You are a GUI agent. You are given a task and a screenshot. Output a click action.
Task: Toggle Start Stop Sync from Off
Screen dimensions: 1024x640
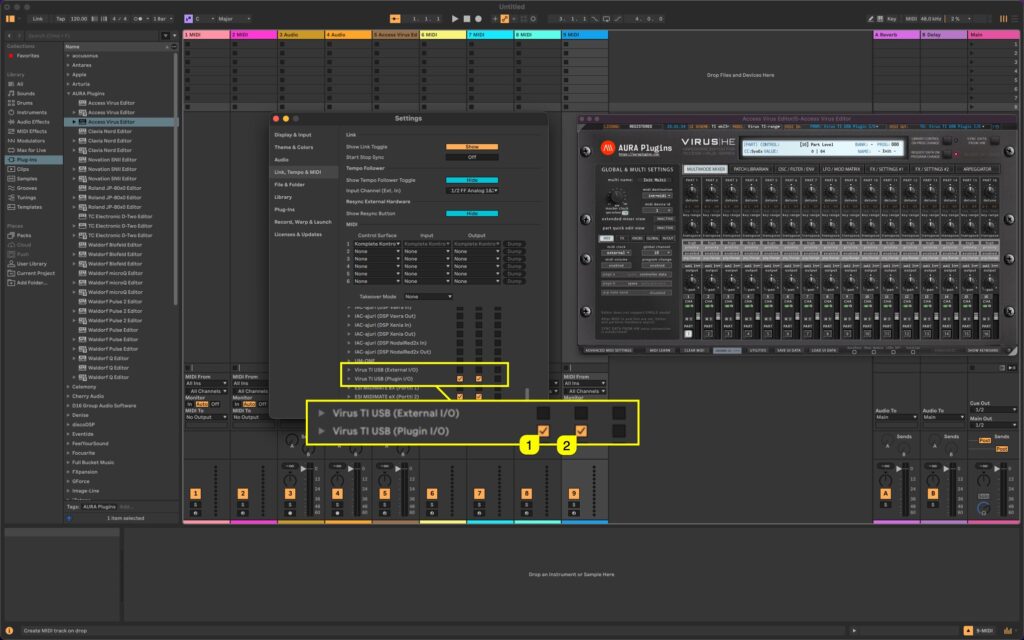tap(472, 156)
